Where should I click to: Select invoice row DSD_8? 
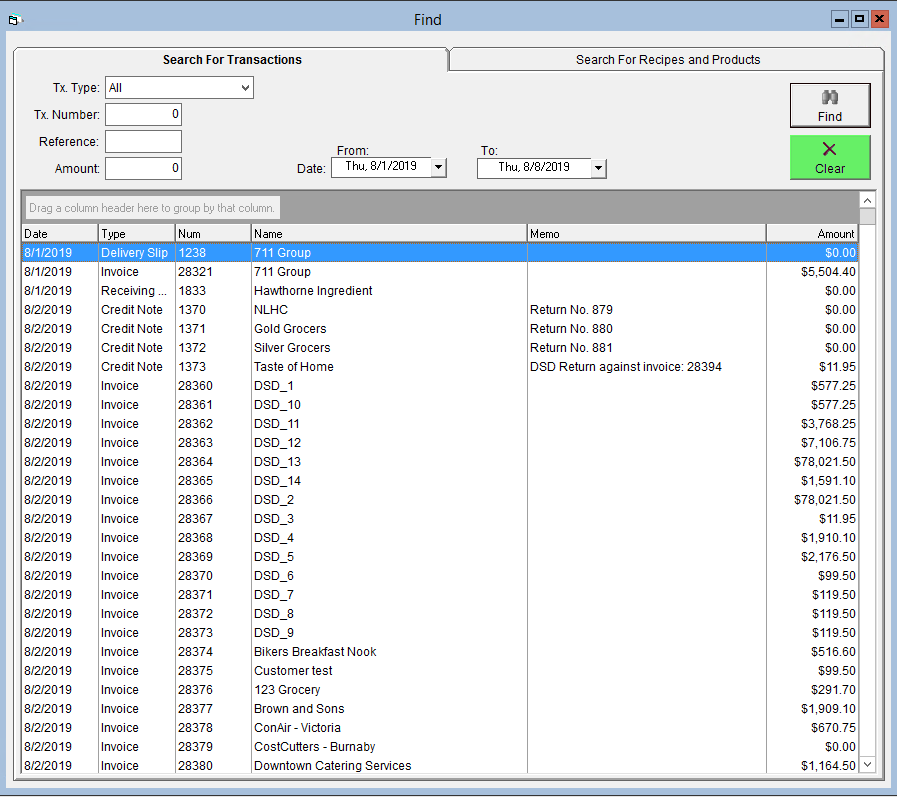coord(439,614)
